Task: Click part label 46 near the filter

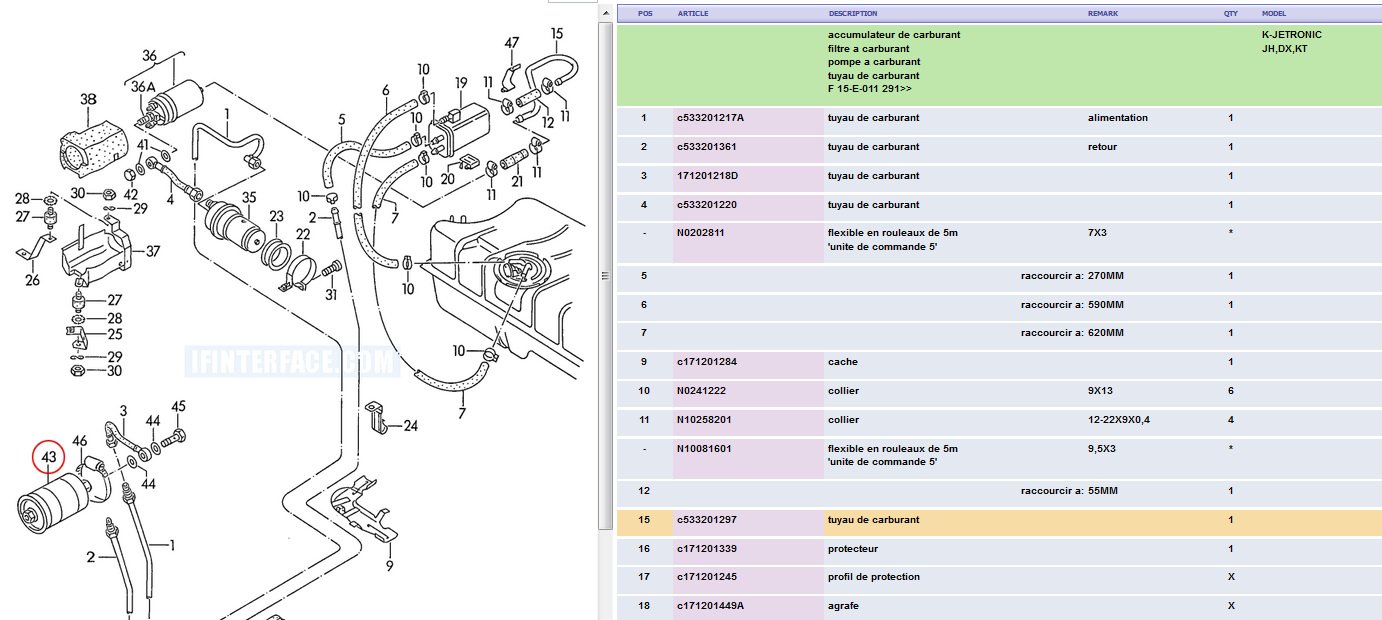Action: click(80, 441)
